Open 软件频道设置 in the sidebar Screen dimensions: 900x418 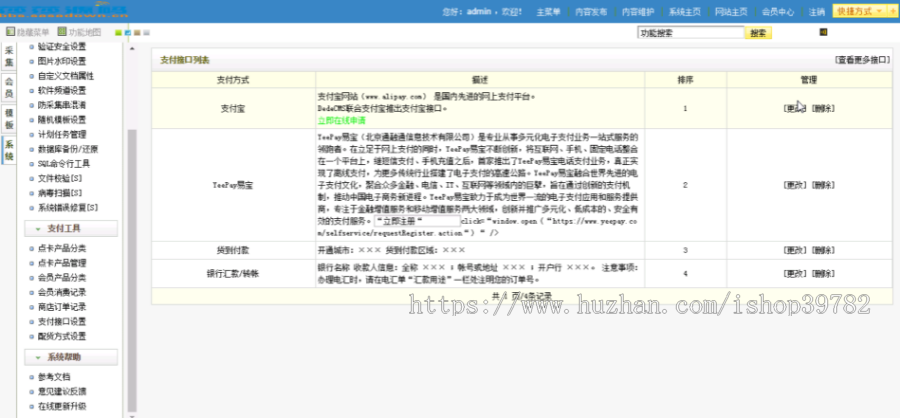(x=62, y=90)
